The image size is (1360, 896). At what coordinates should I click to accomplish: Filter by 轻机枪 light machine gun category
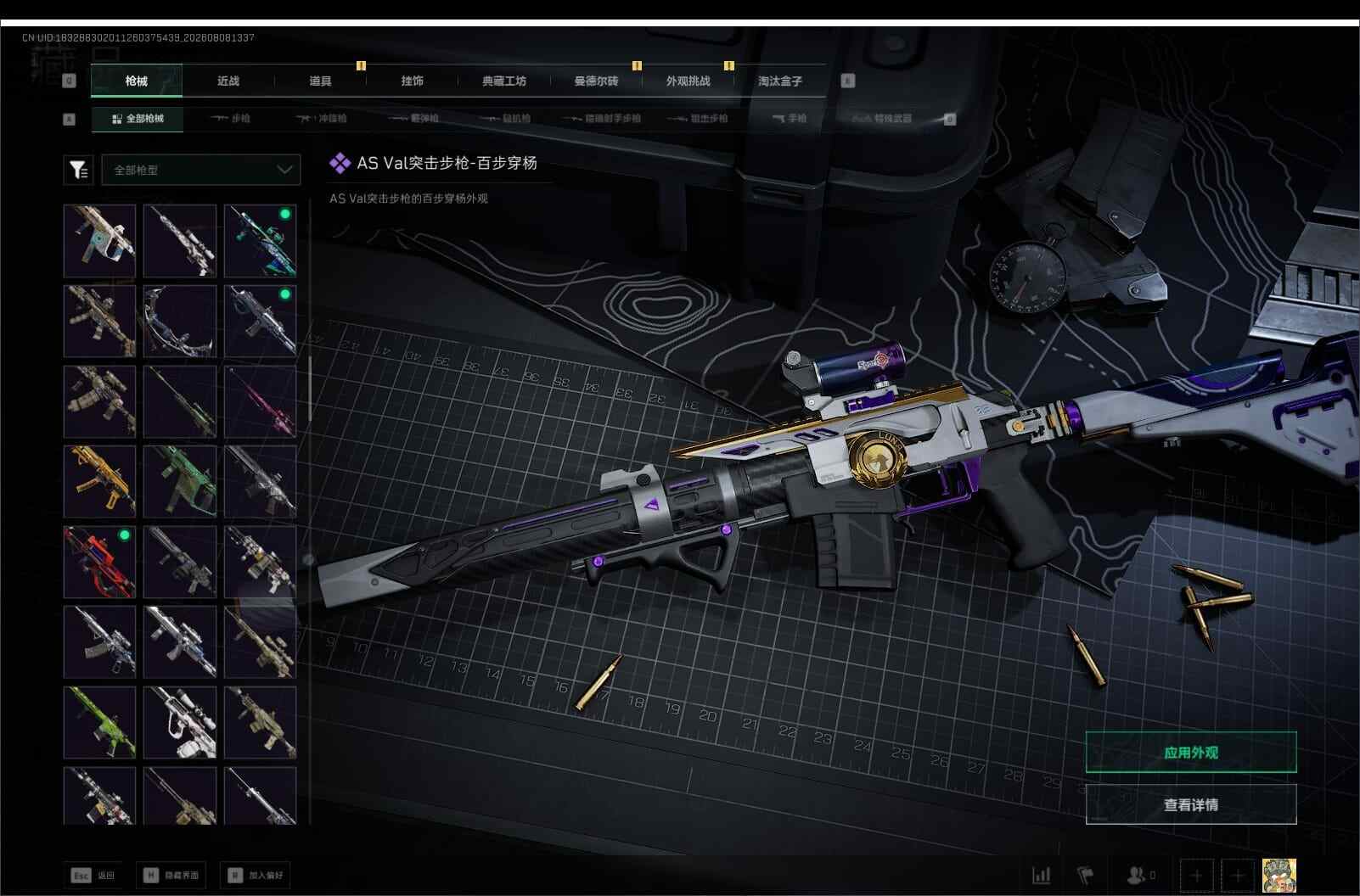click(505, 119)
